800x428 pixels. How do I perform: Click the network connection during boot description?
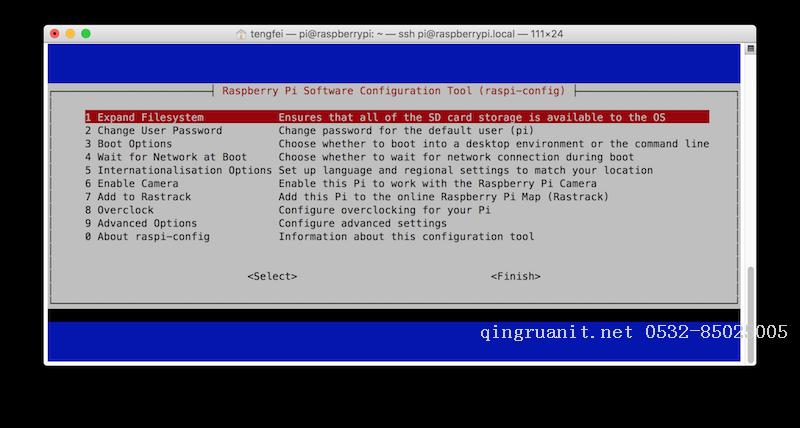pyautogui.click(x=456, y=157)
